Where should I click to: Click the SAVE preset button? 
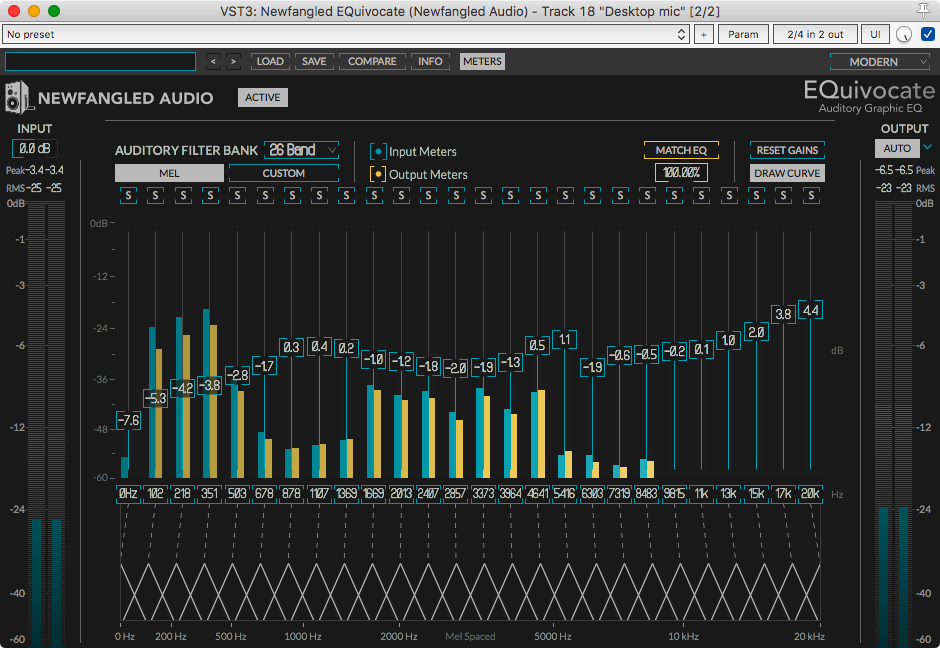[x=314, y=61]
